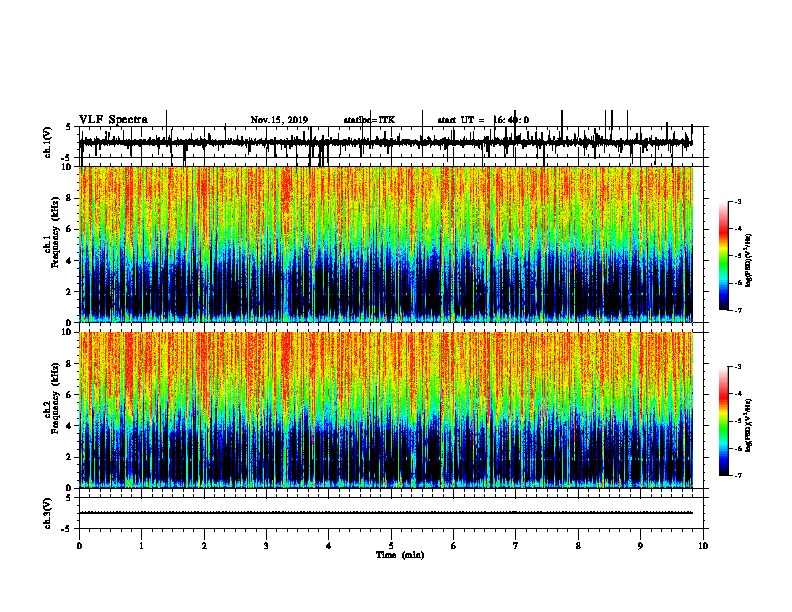
Task: Click the log(PSD) label beside ch.2 color bar
Action: click(x=748, y=426)
